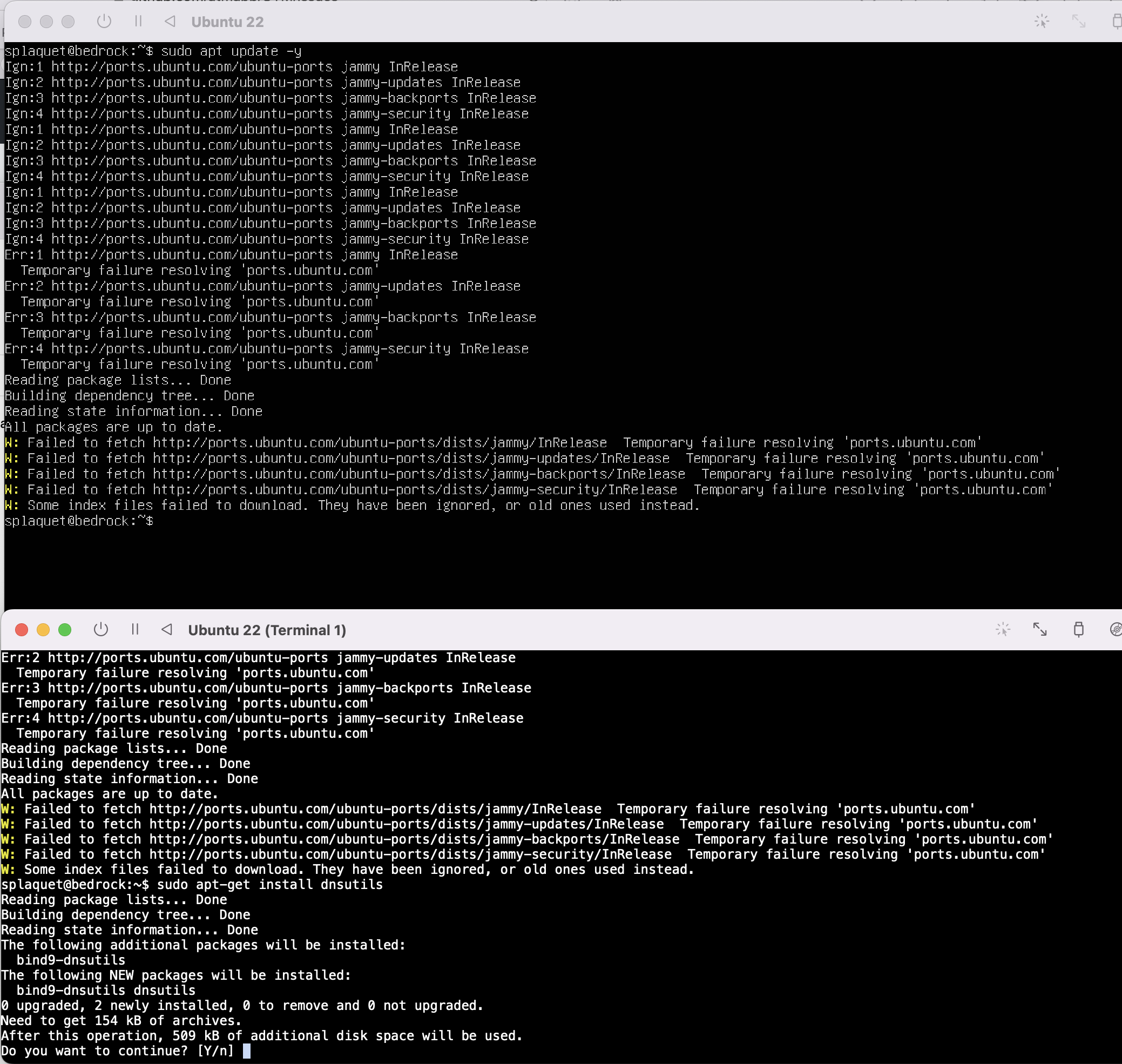Click the pointer capture icon in Terminal 1 toolbar
The image size is (1122, 1064).
tap(1003, 630)
